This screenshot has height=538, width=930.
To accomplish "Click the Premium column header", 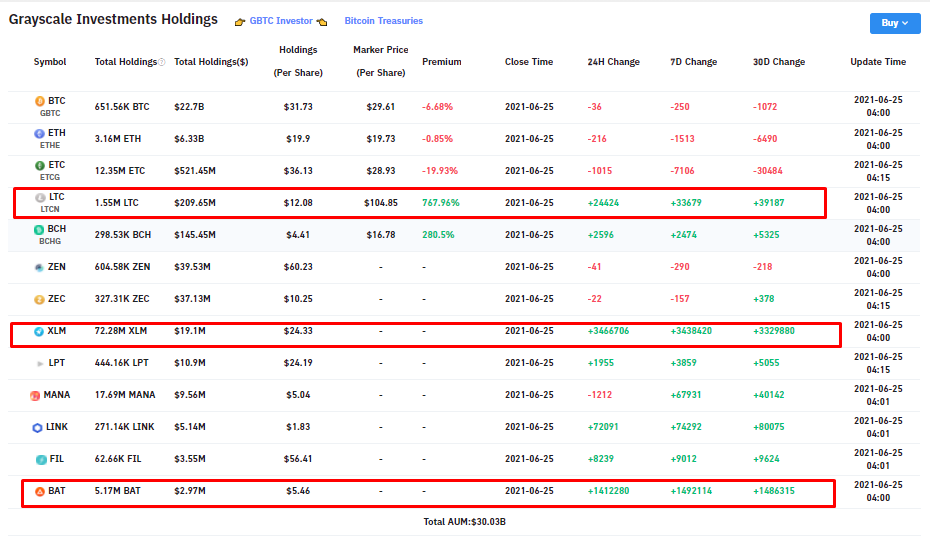I will click(x=442, y=62).
